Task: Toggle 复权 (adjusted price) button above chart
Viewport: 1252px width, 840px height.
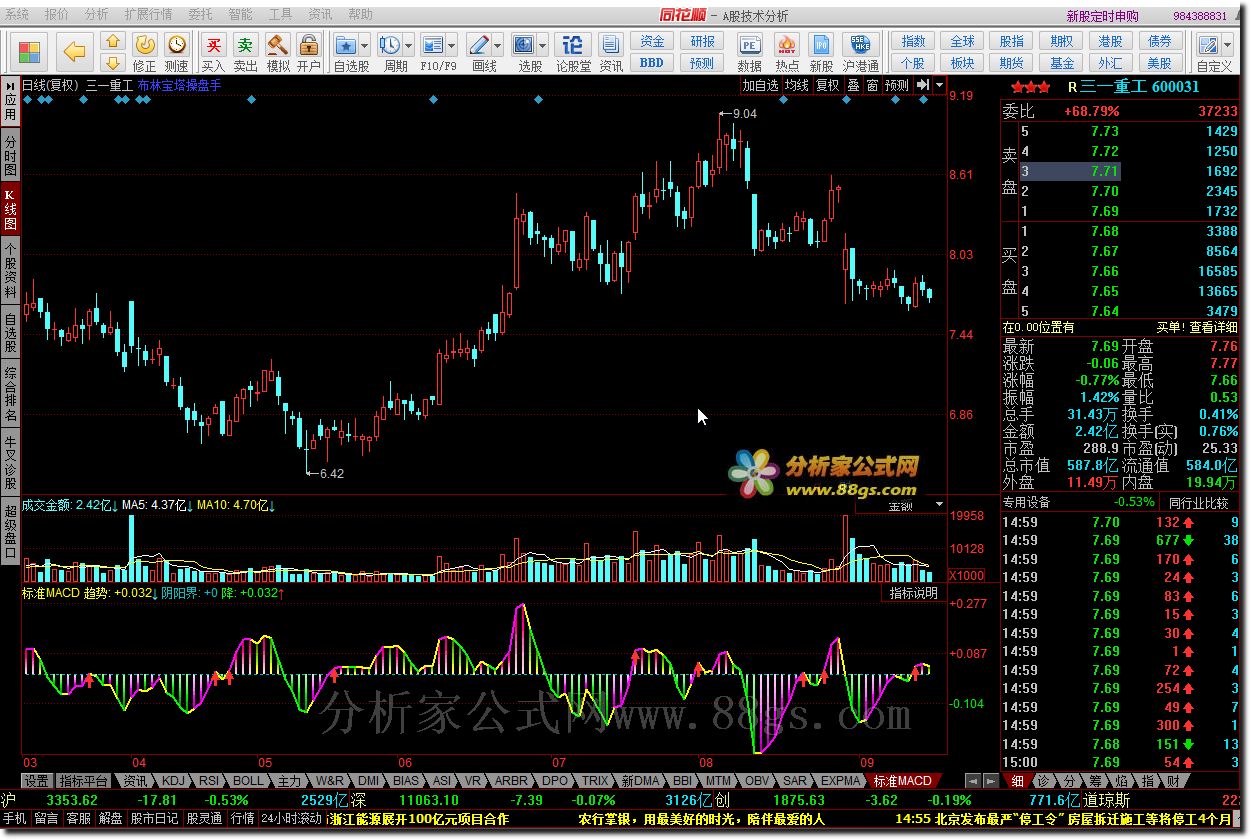Action: point(827,85)
